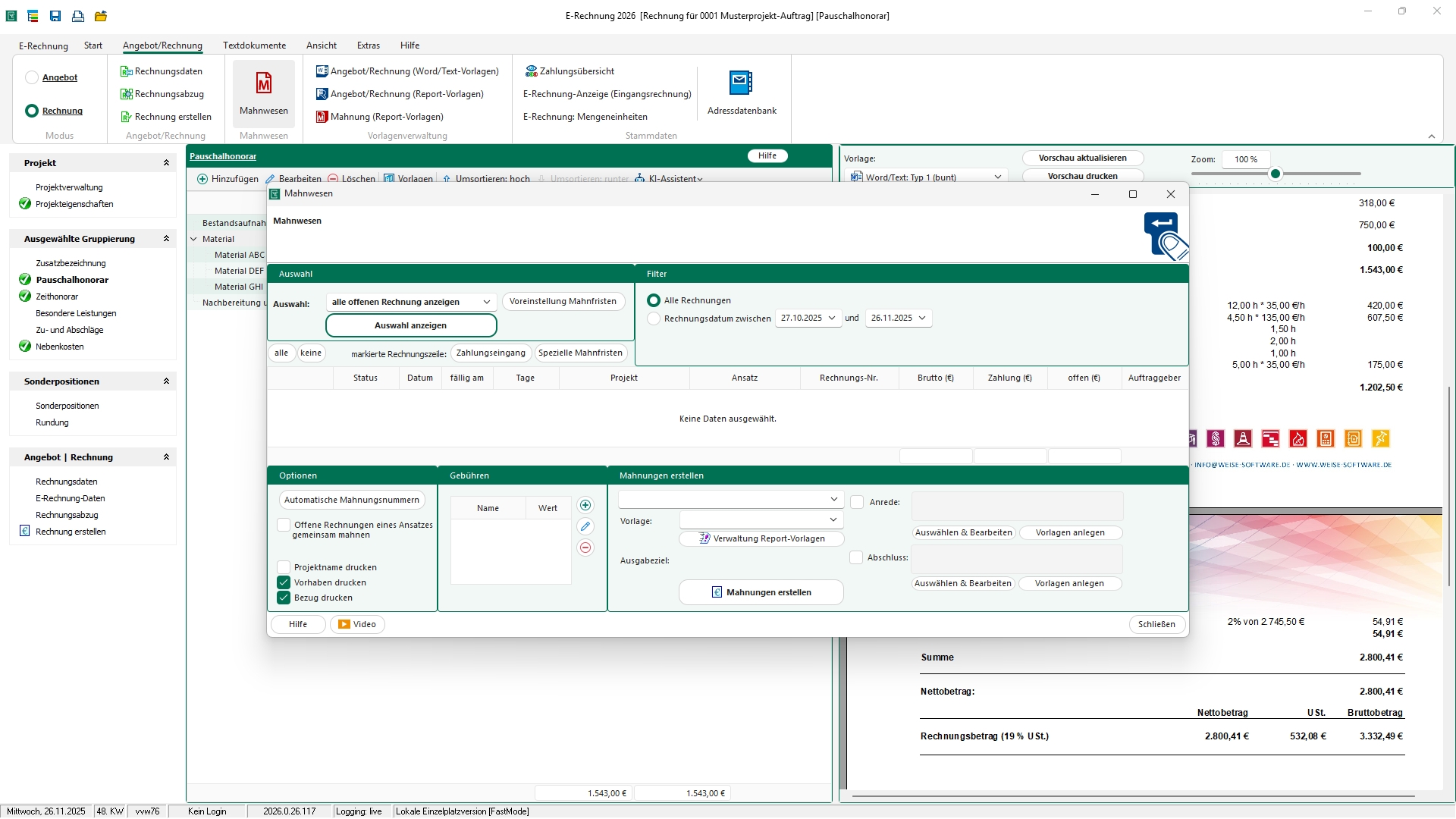Click the print icon in title bar
This screenshot has height=819, width=1456.
(78, 16)
